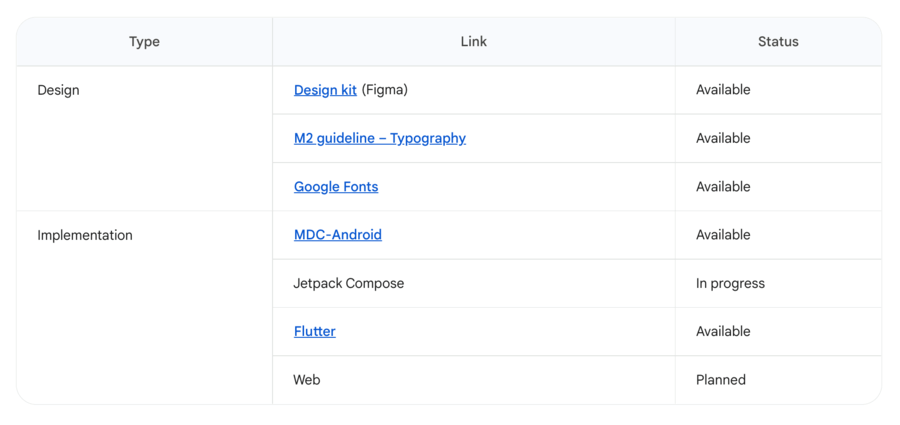The width and height of the screenshot is (900, 425).
Task: Click Available status beside Typography guideline
Action: (722, 139)
